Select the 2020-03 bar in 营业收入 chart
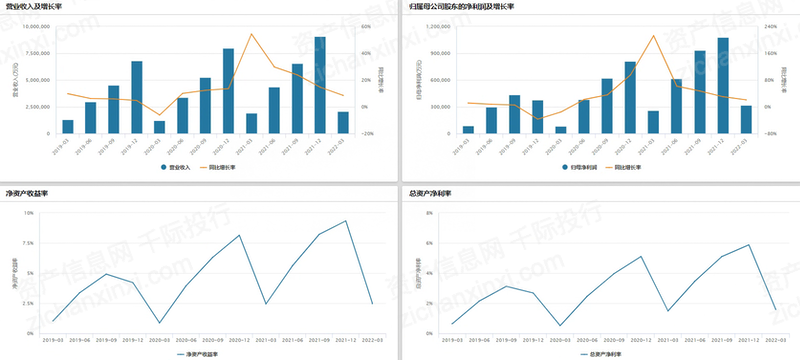 click(x=160, y=127)
